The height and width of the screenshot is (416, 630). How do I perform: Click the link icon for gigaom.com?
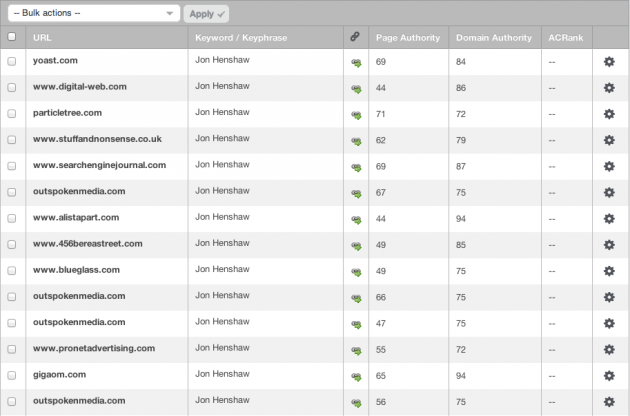click(356, 377)
